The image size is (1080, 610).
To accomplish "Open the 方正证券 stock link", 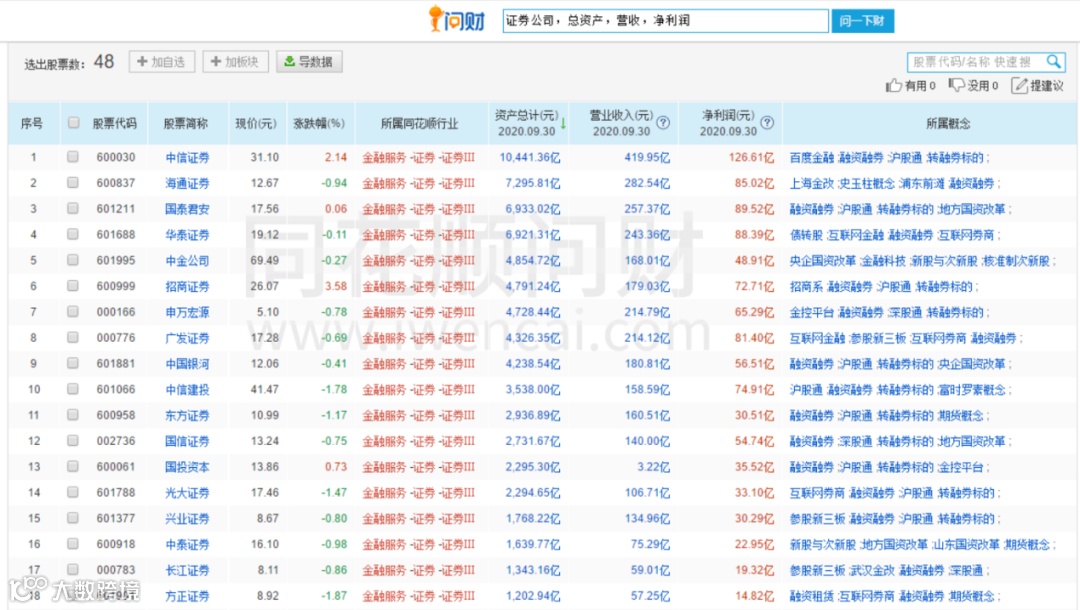I will [x=187, y=596].
